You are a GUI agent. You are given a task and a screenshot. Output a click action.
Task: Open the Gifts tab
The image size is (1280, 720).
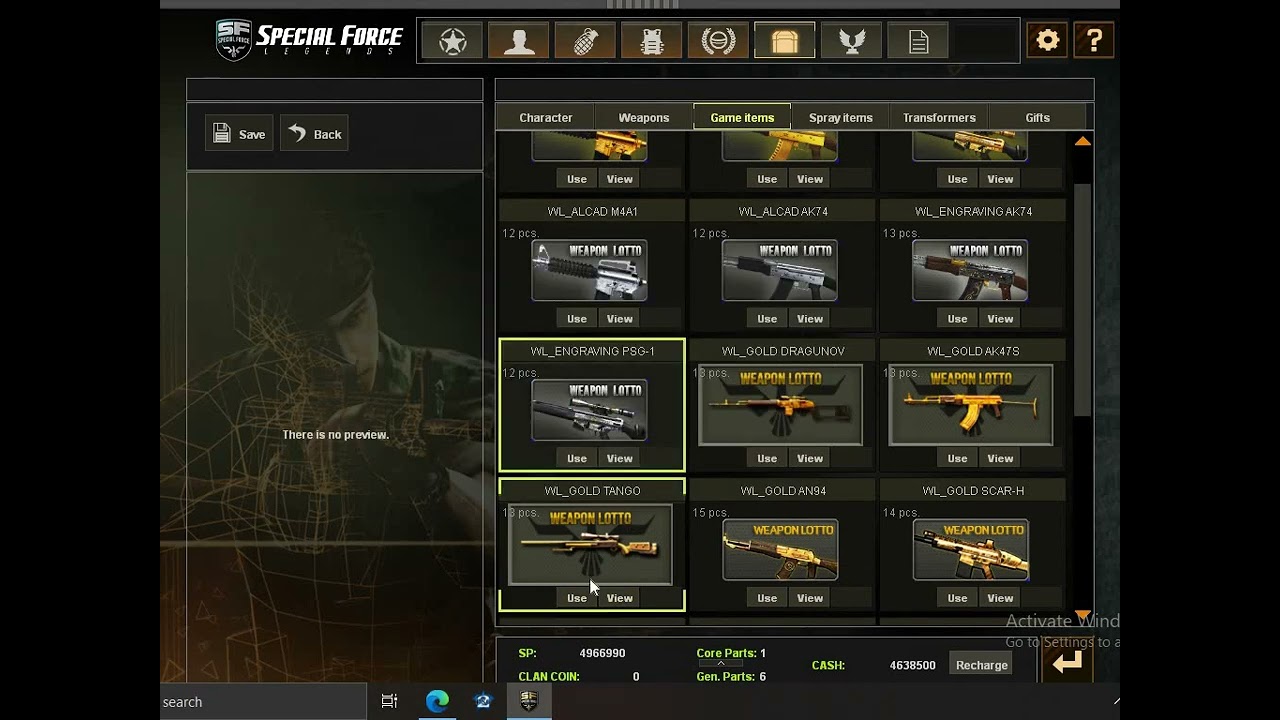pos(1038,118)
